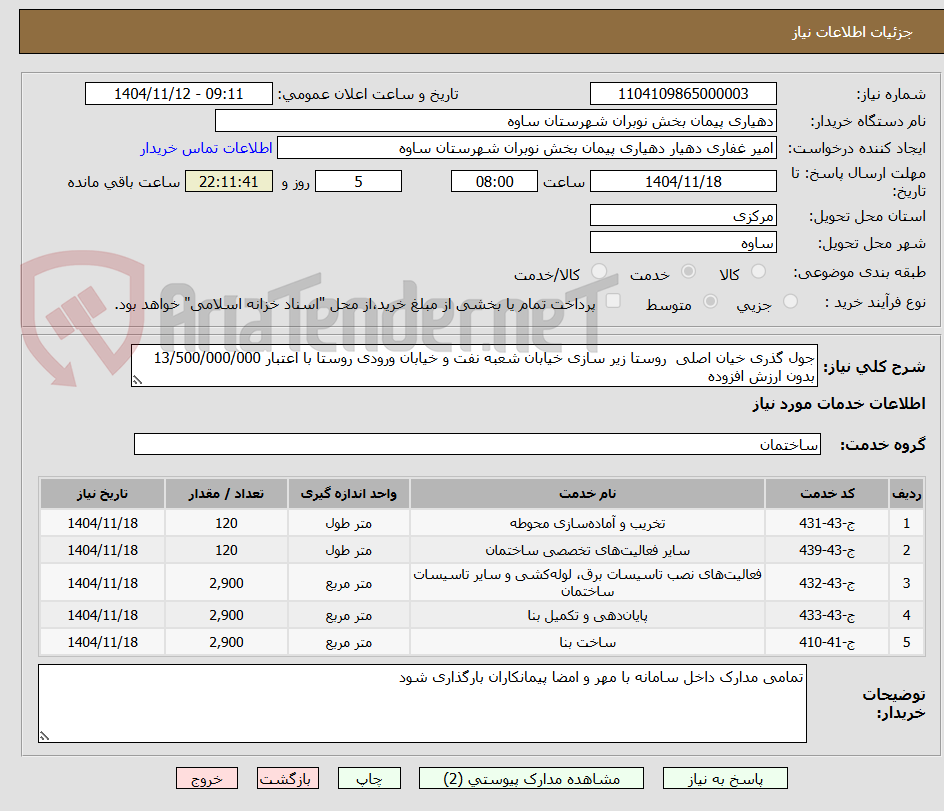Click فعالیت‌های نصب تاسیسات برق service name
This screenshot has height=811, width=944.
point(588,583)
